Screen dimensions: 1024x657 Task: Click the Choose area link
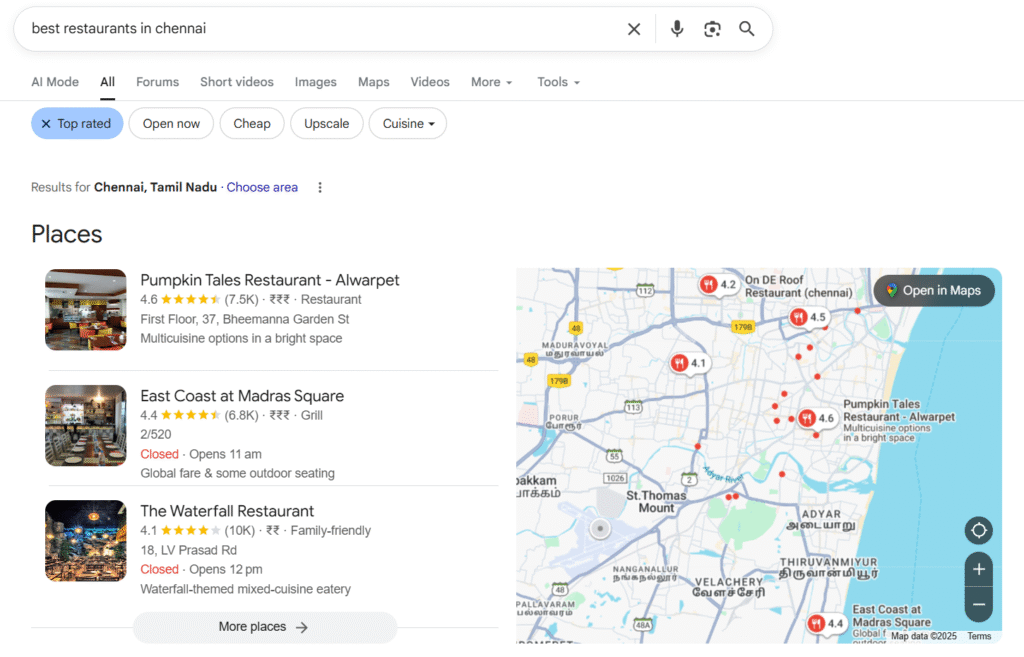point(262,187)
